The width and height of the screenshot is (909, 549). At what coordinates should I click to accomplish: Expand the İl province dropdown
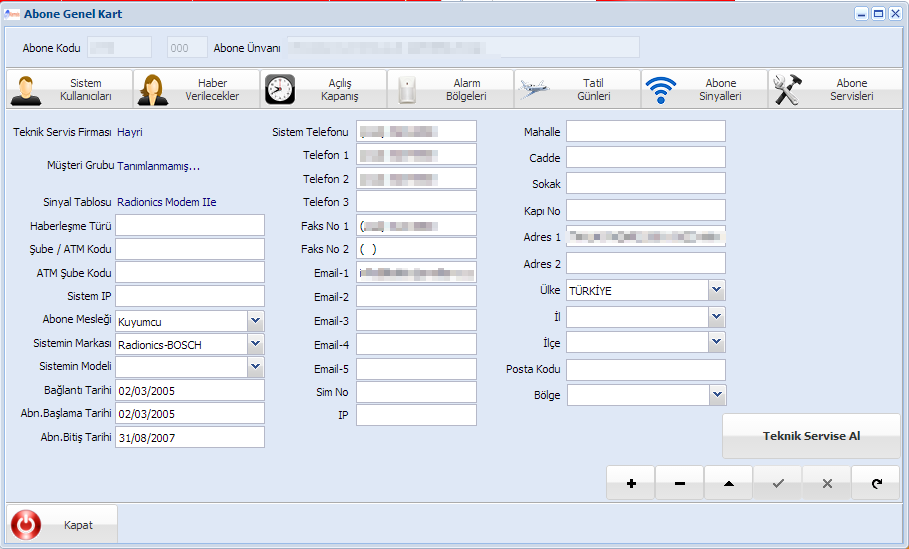pos(717,317)
